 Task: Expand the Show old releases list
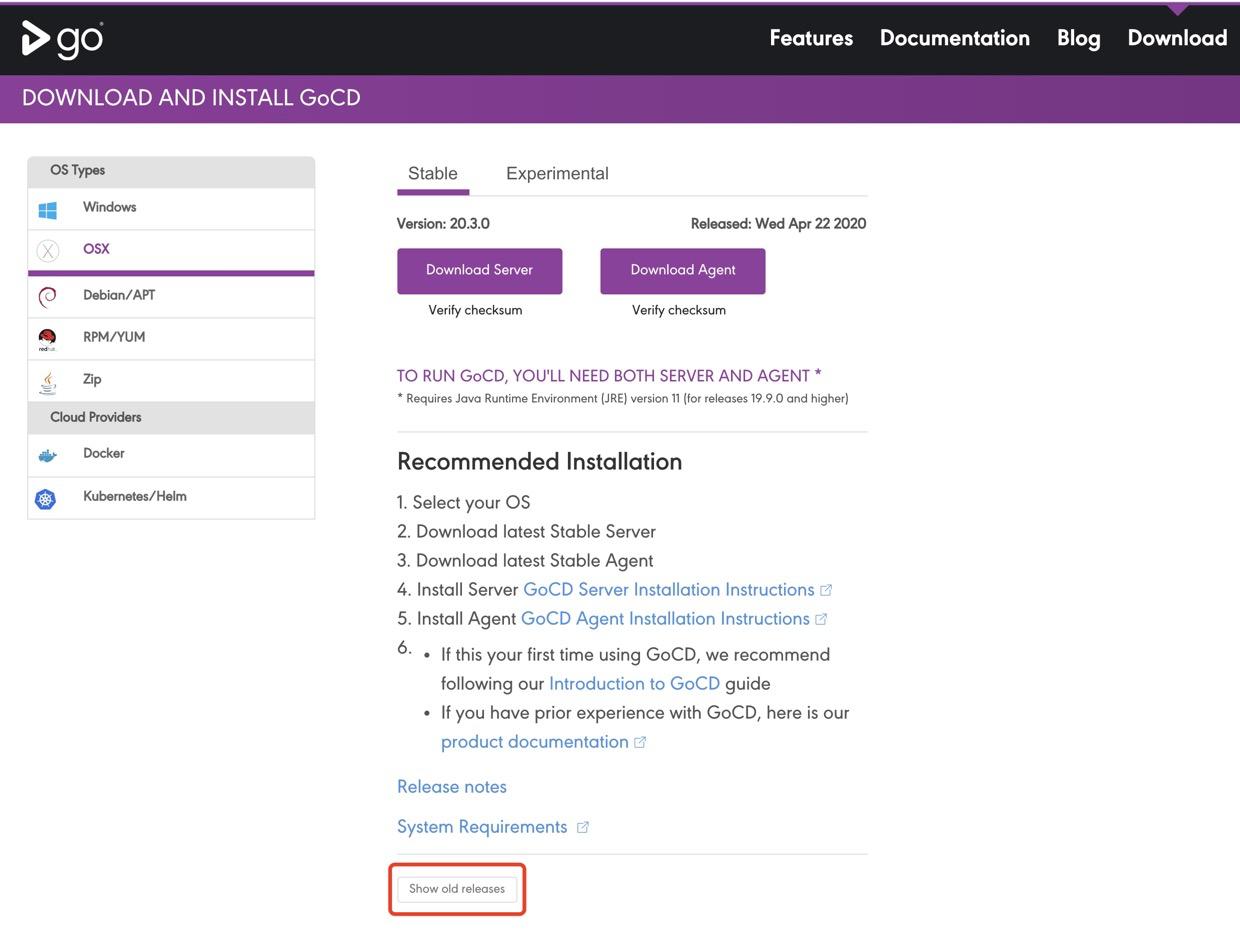[x=457, y=889]
